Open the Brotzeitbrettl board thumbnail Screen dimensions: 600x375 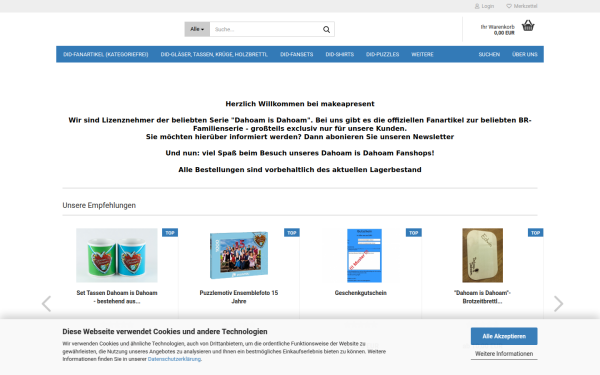click(483, 255)
